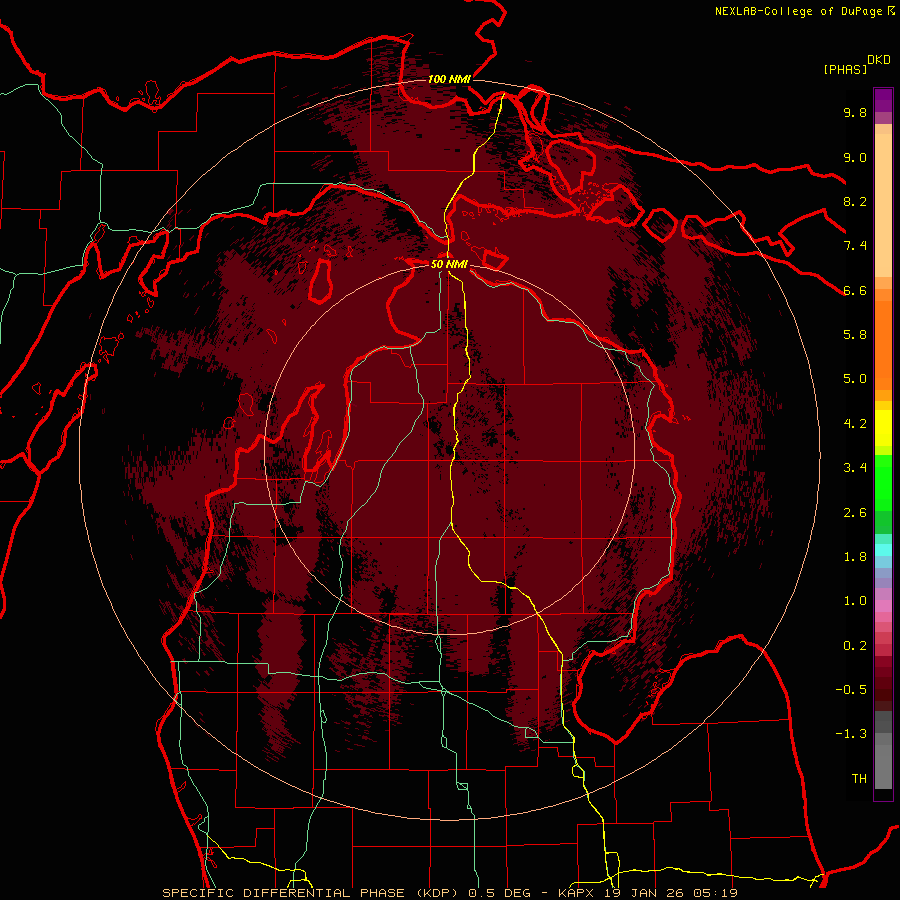Click the SPECIFIC DIFFERENTIAL PHASE (KDP) title text
Image resolution: width=900 pixels, height=900 pixels.
pyautogui.click(x=310, y=893)
